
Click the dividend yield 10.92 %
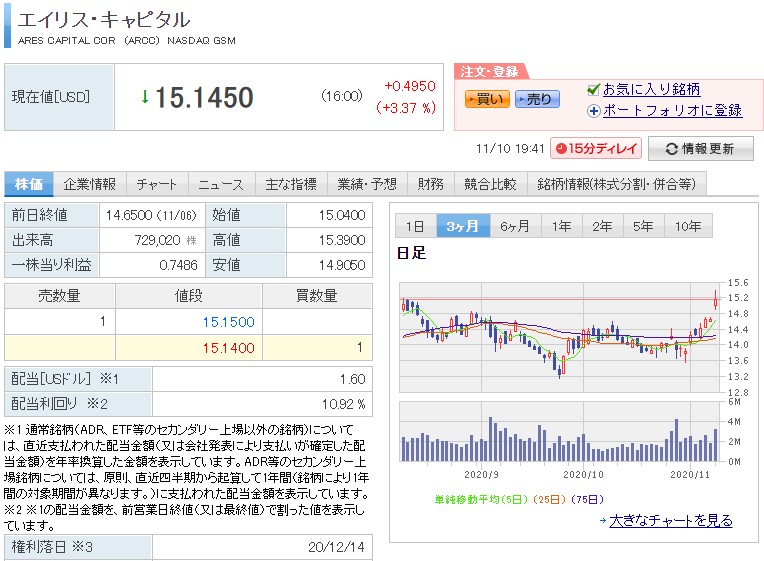pyautogui.click(x=344, y=404)
